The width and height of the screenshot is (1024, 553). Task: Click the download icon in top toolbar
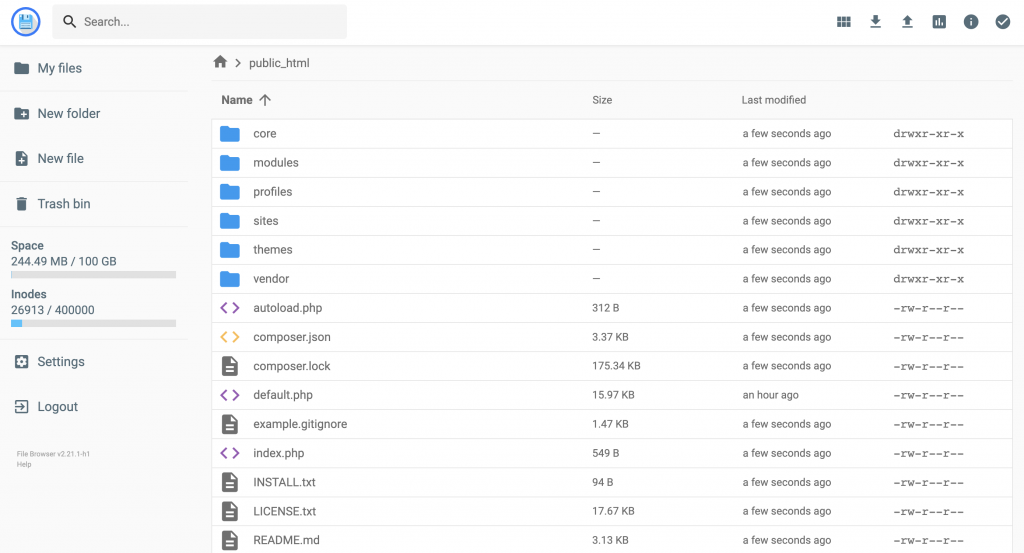(x=875, y=22)
